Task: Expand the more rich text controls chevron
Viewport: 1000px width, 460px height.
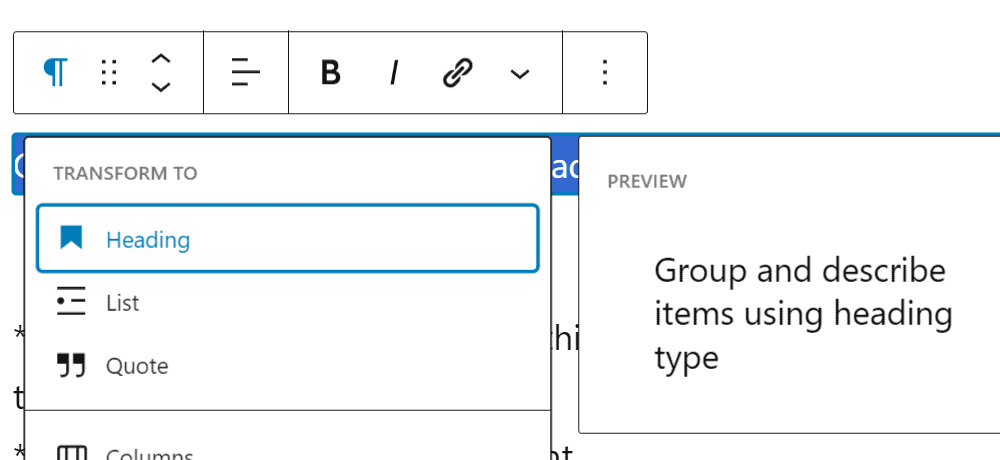Action: click(x=519, y=73)
